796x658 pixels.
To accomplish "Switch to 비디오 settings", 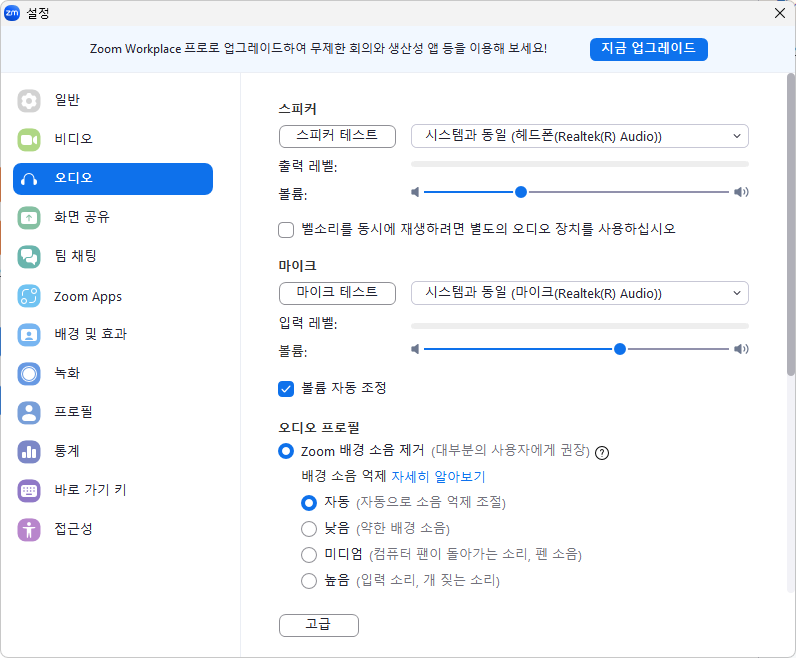I will coord(113,140).
